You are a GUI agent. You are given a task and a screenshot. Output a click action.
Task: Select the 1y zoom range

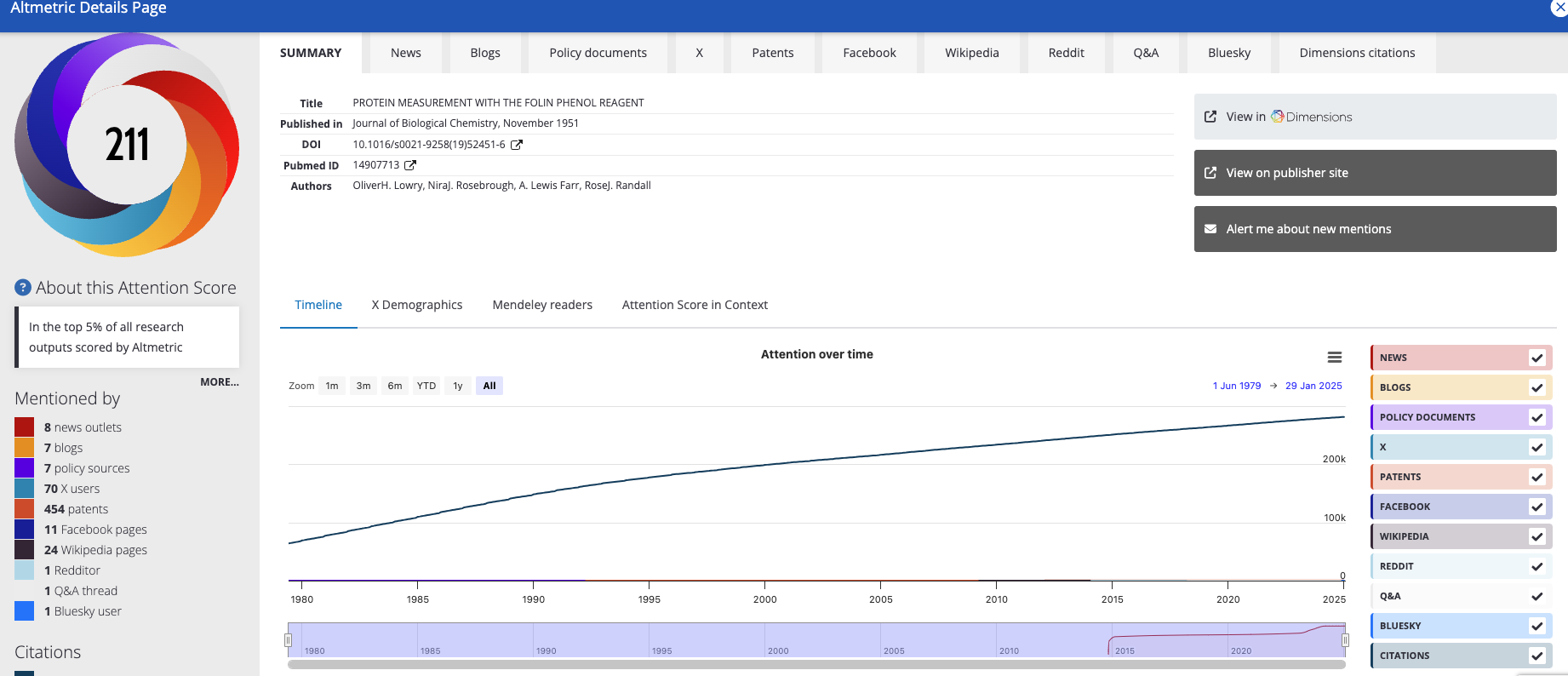click(x=457, y=386)
